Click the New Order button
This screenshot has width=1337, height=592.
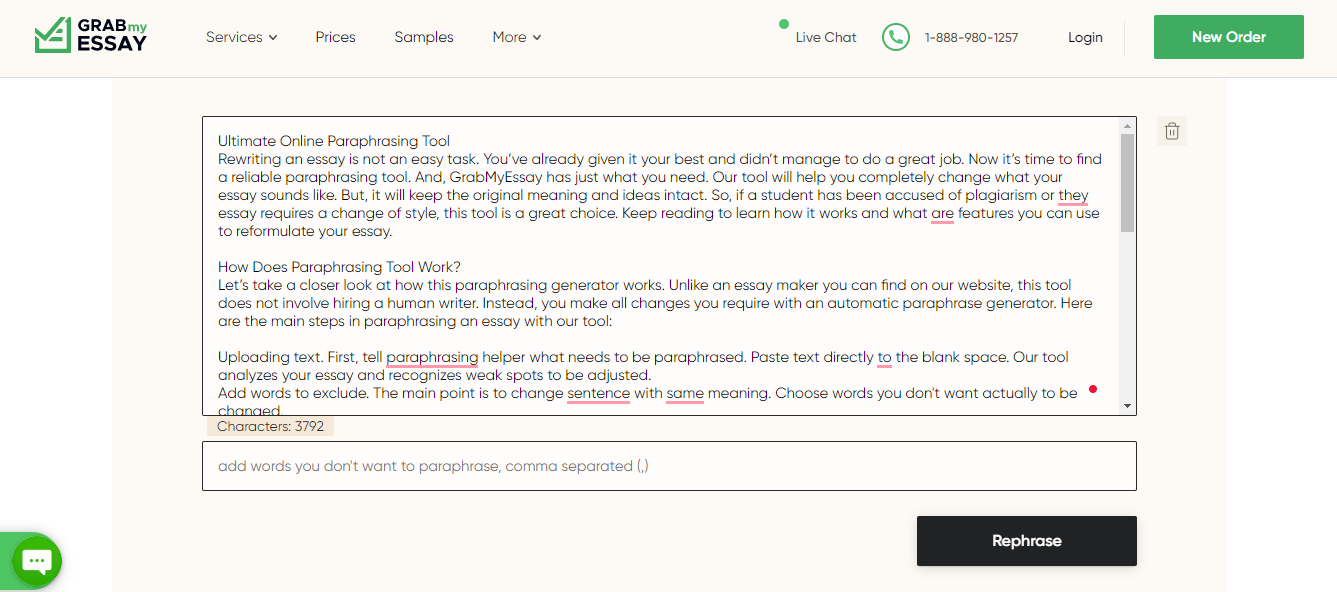pyautogui.click(x=1229, y=37)
